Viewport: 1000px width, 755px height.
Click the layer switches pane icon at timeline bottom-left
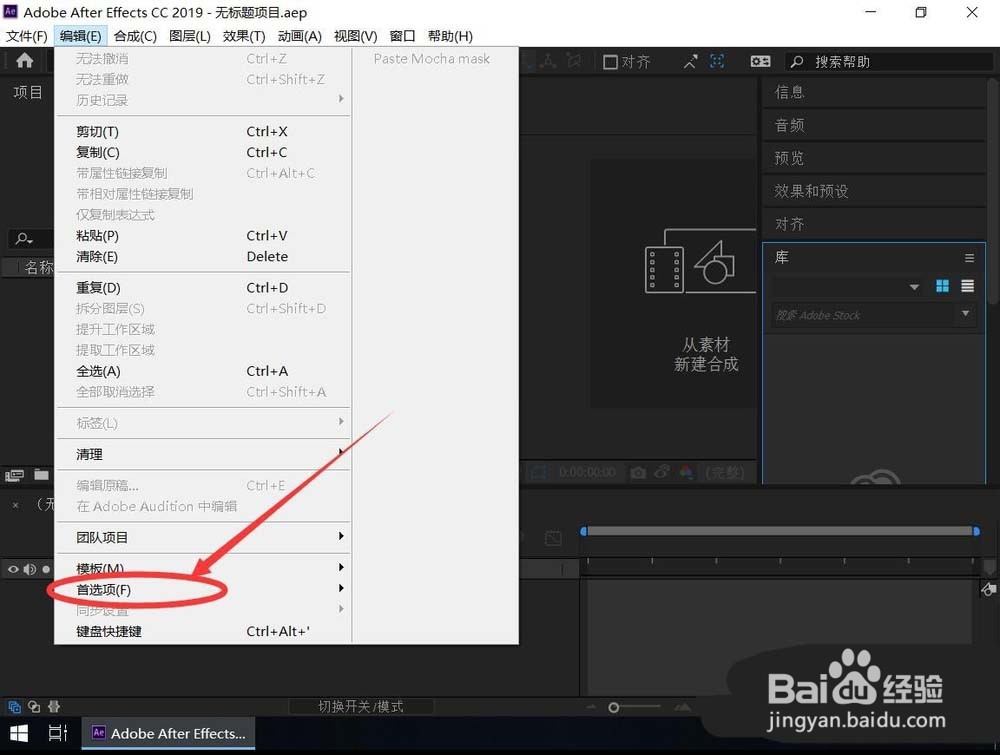click(x=14, y=707)
